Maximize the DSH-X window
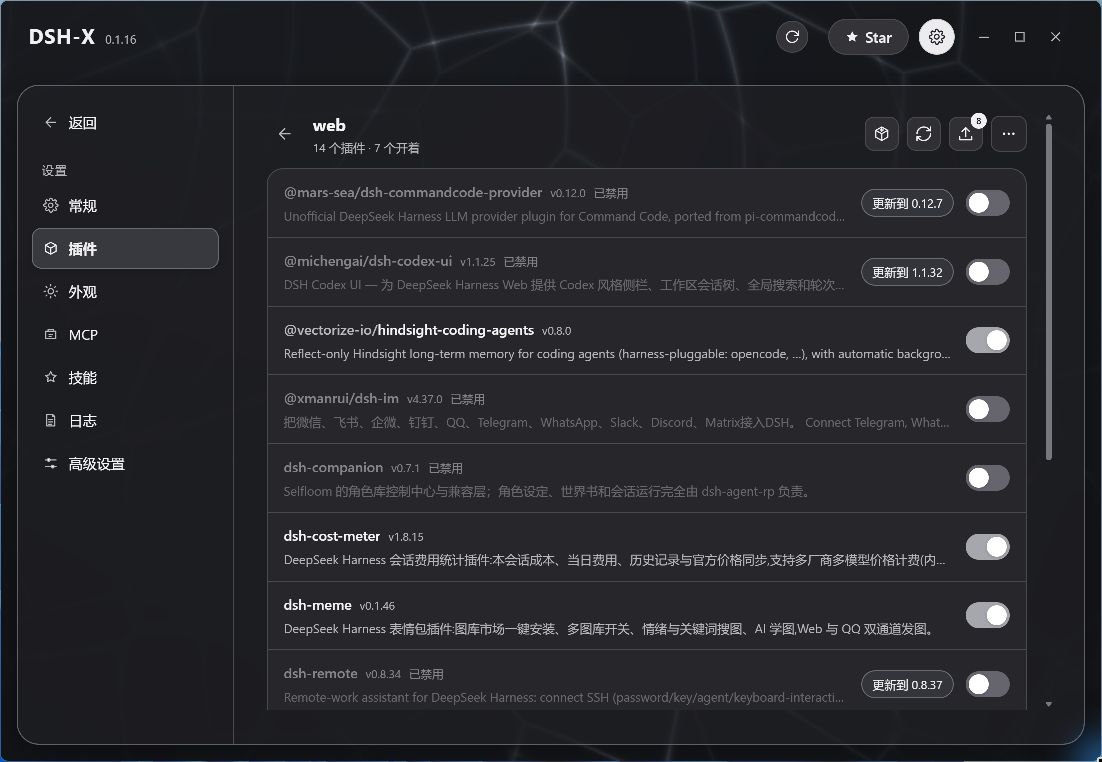Viewport: 1102px width, 762px height. 1020,37
